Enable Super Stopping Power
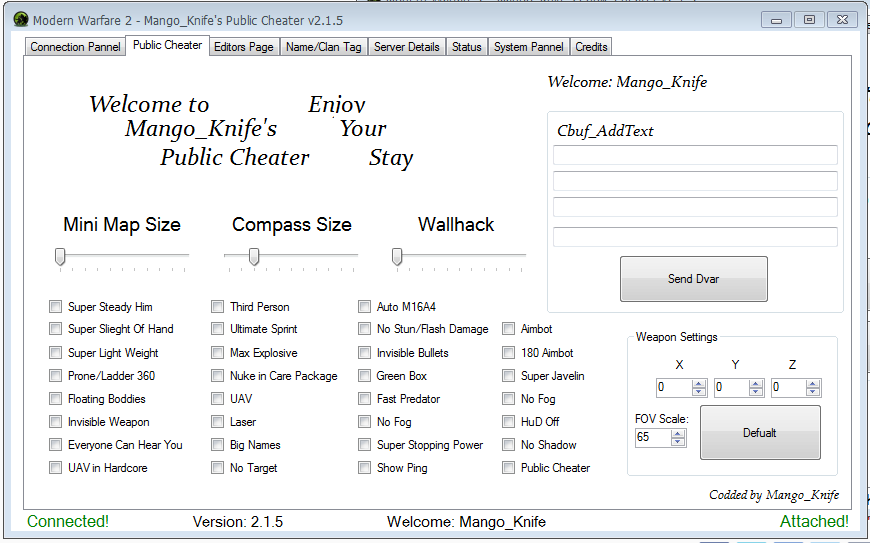 pos(365,445)
